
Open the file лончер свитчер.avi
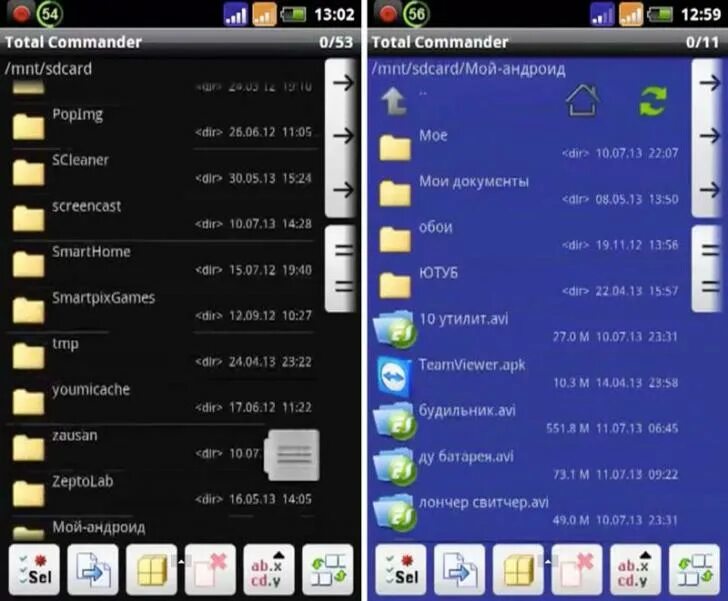[529, 514]
